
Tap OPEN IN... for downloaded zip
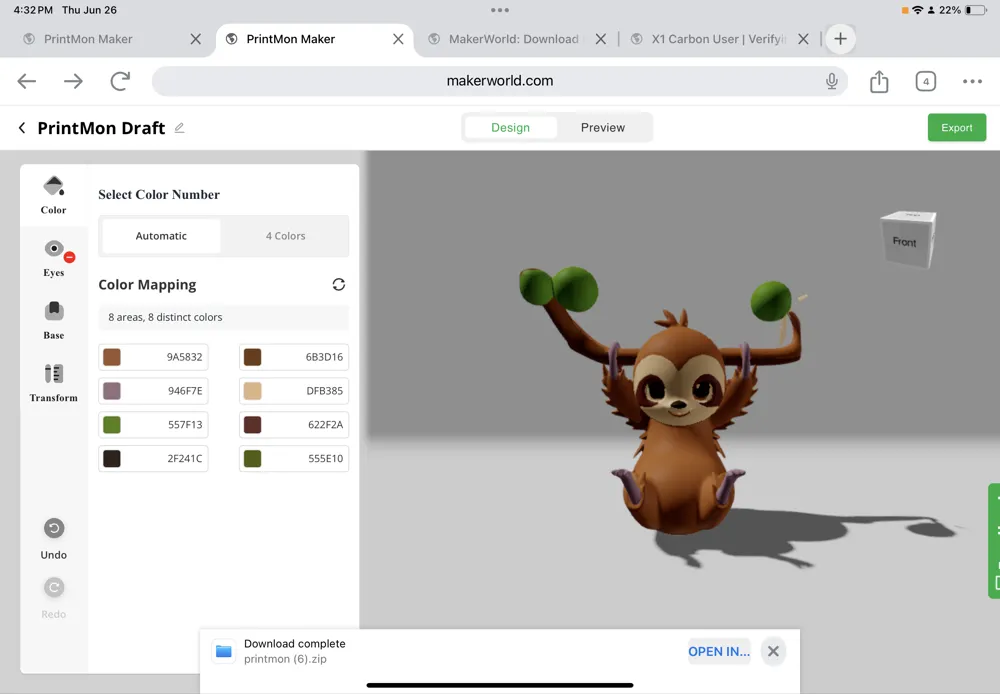point(719,651)
